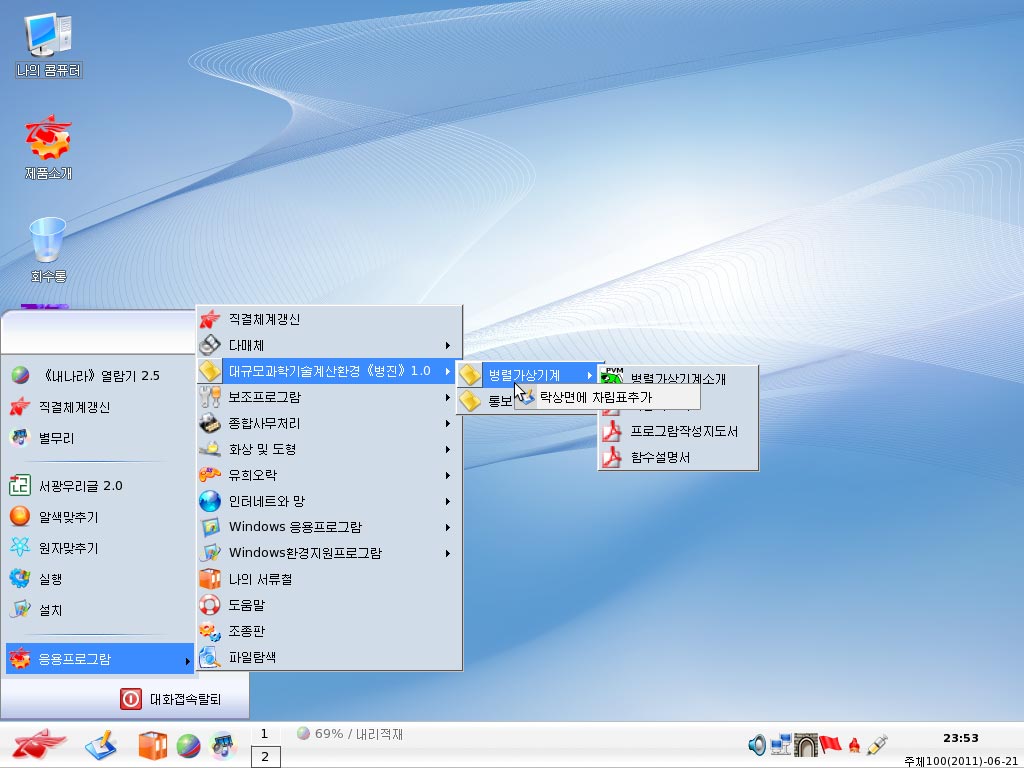The width and height of the screenshot is (1024, 768).
Task: Expand the 화상 및 도형 graphics submenu
Action: (x=328, y=449)
